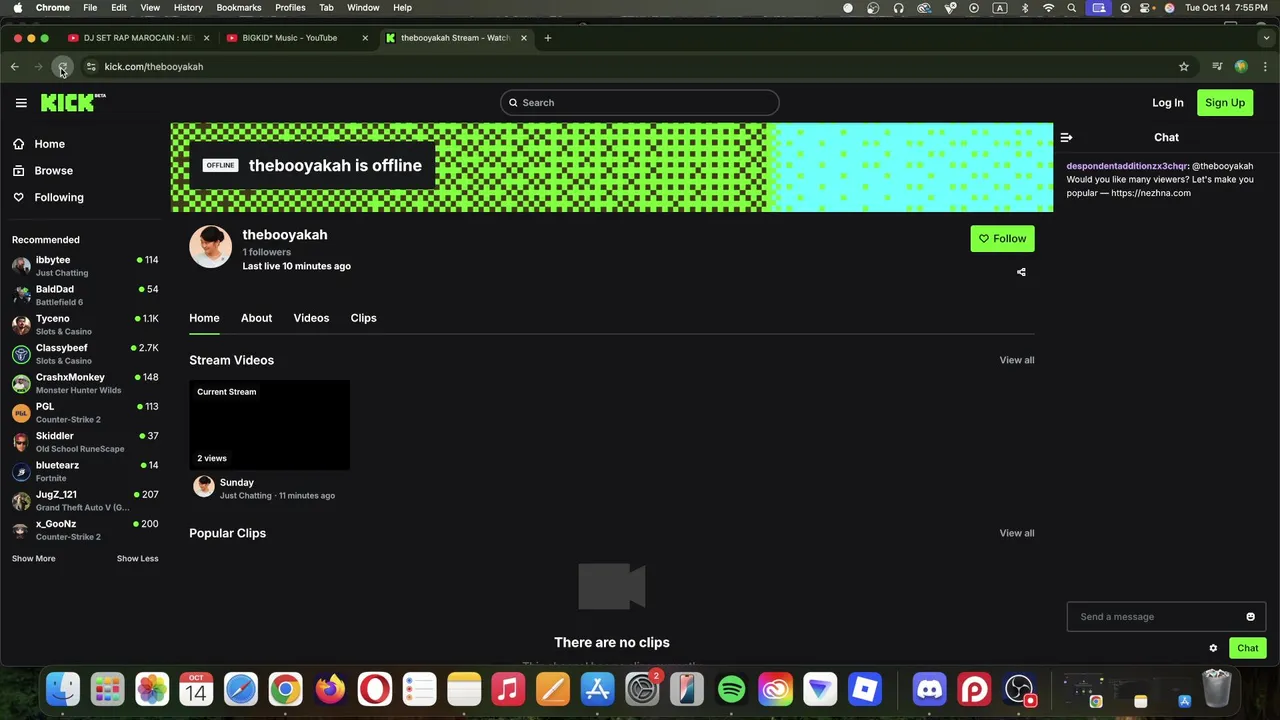1280x720 pixels.
Task: Open recommended channel CrashxMonkey
Action: pos(85,383)
